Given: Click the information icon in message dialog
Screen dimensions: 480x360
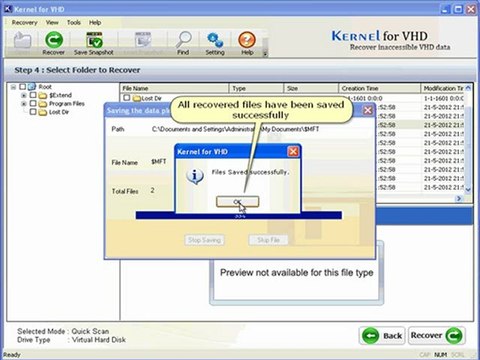Looking at the screenshot, I should pyautogui.click(x=195, y=176).
